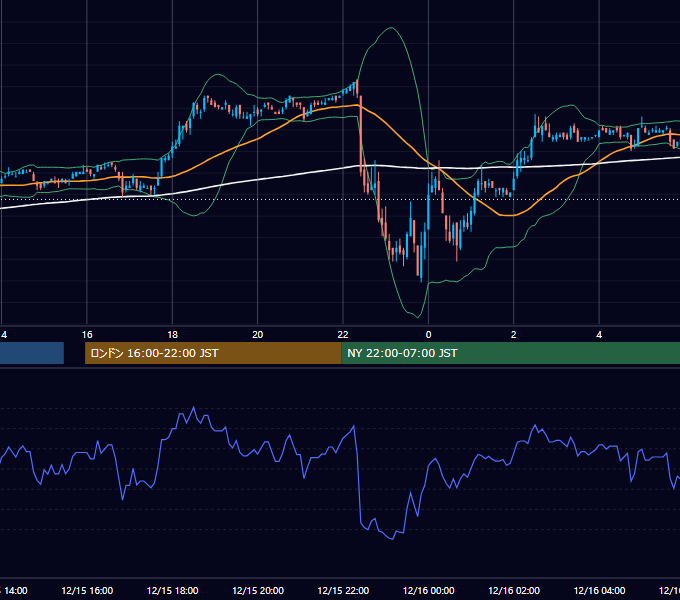Select the ロンドン 16:00-22:00 JST session bar
Screen dimensions: 680x600
(x=213, y=353)
